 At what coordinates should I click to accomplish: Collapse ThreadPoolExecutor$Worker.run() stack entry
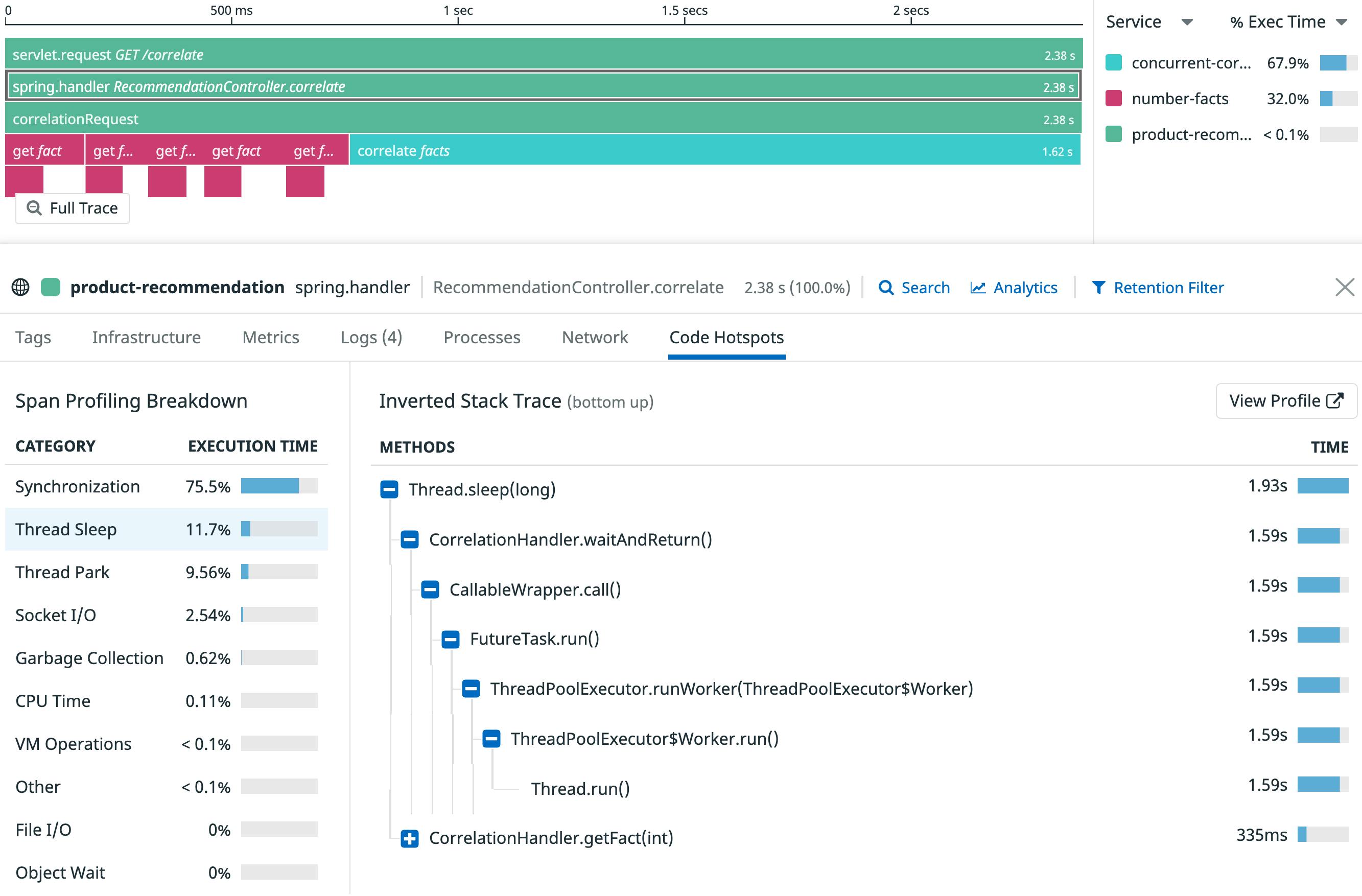[491, 739]
